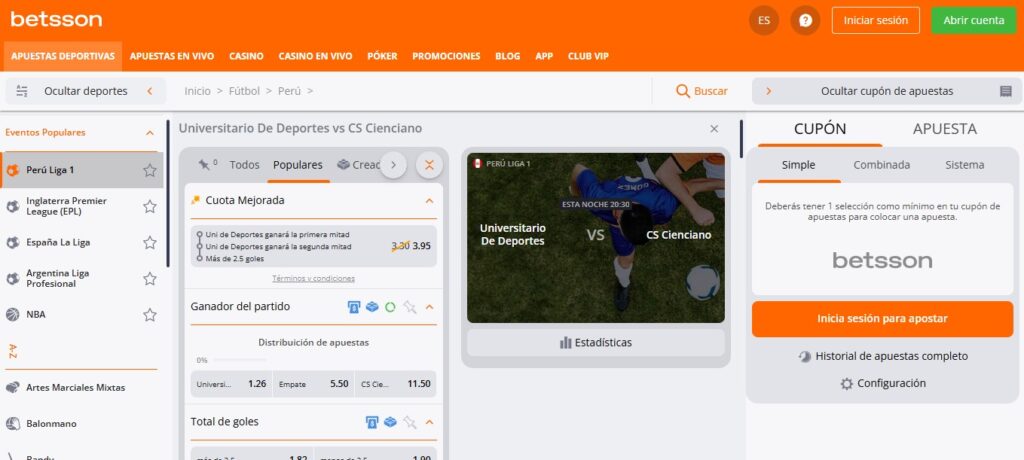Collapse all markets with orange arrows button
The height and width of the screenshot is (460, 1024).
tap(429, 165)
